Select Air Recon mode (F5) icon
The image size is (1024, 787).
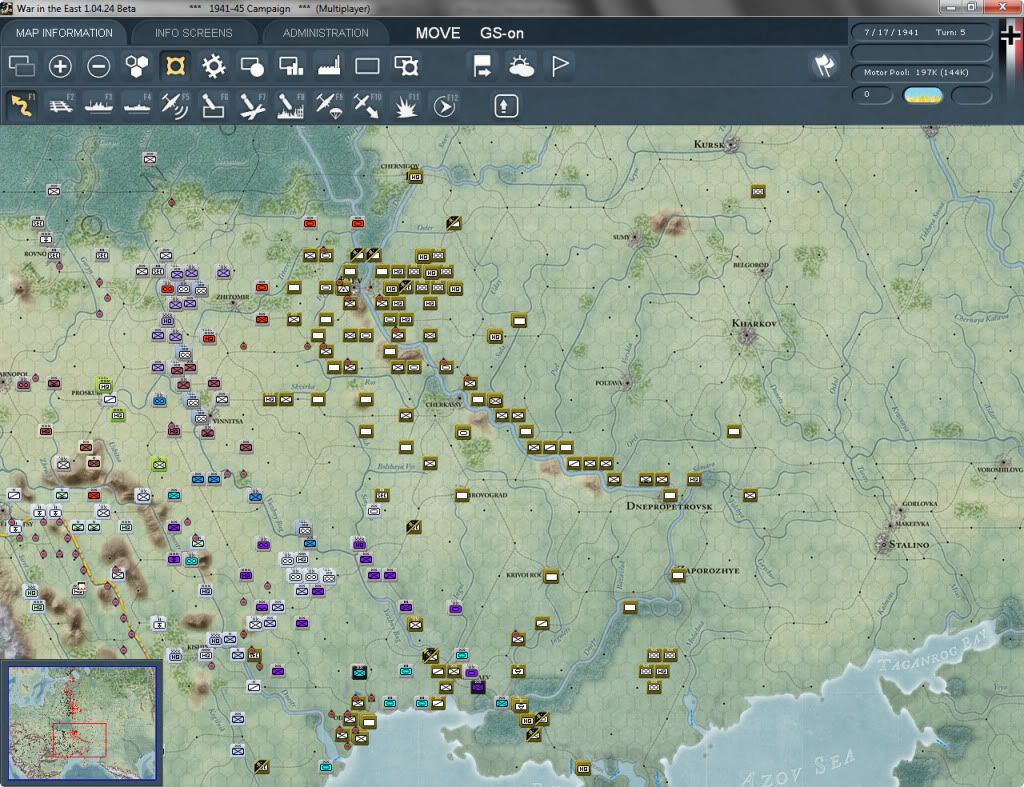175,105
